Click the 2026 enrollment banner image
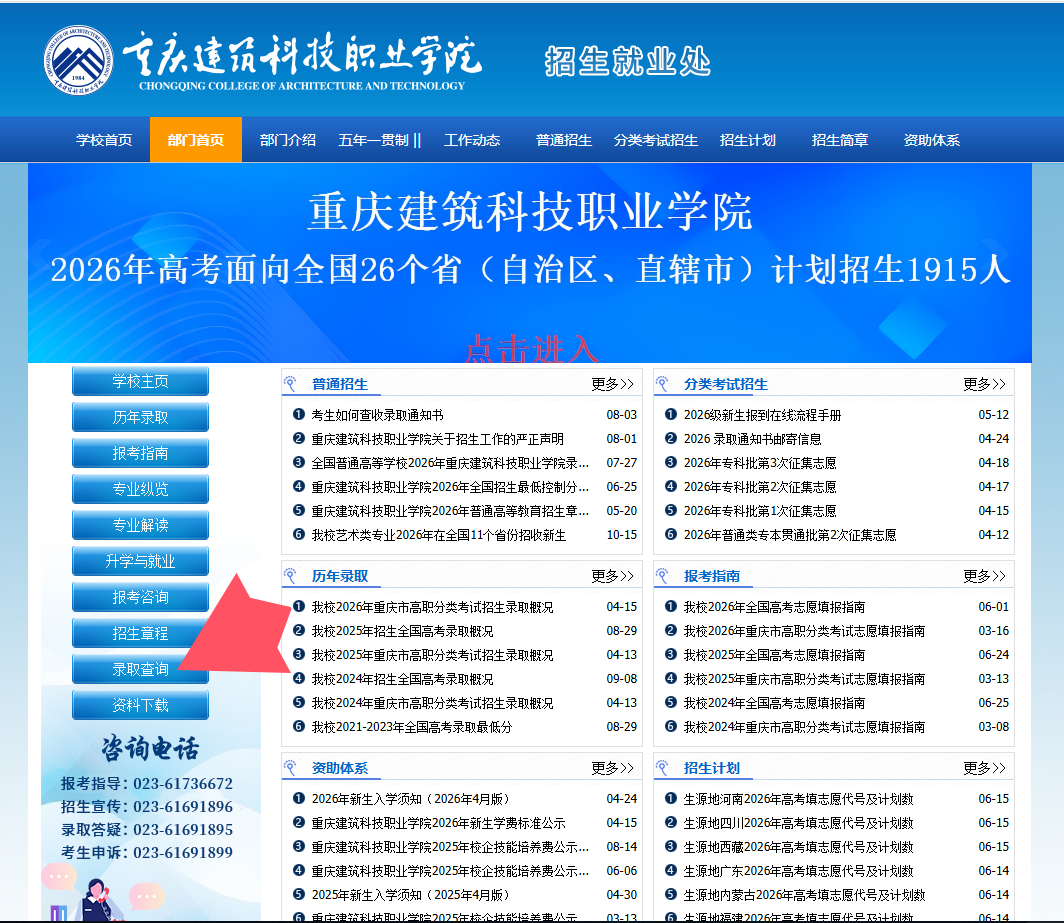Image resolution: width=1064 pixels, height=923 pixels. (529, 263)
